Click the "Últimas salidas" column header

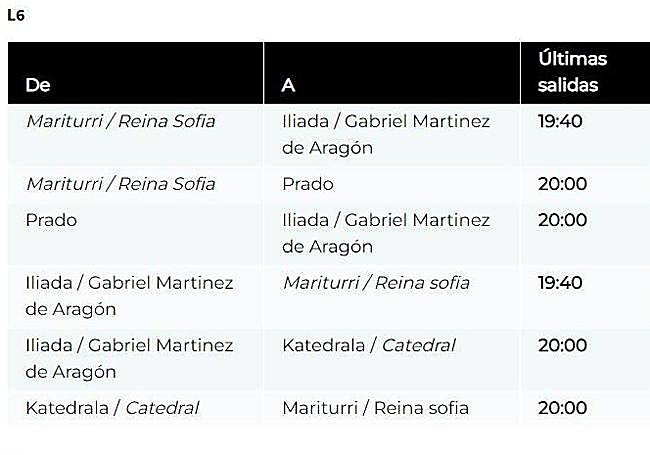[x=572, y=72]
